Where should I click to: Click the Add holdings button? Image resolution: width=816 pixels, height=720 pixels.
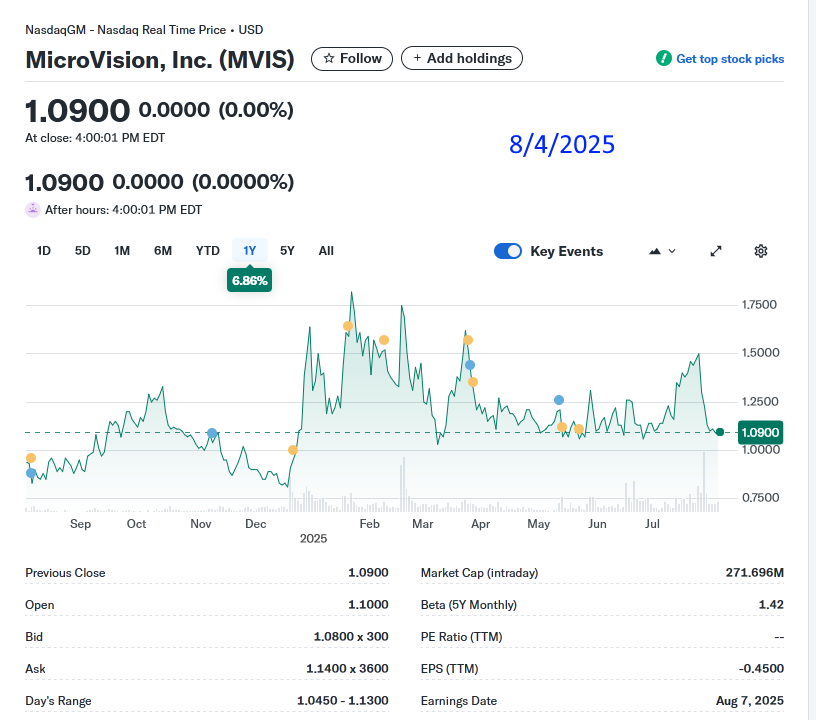click(462, 58)
